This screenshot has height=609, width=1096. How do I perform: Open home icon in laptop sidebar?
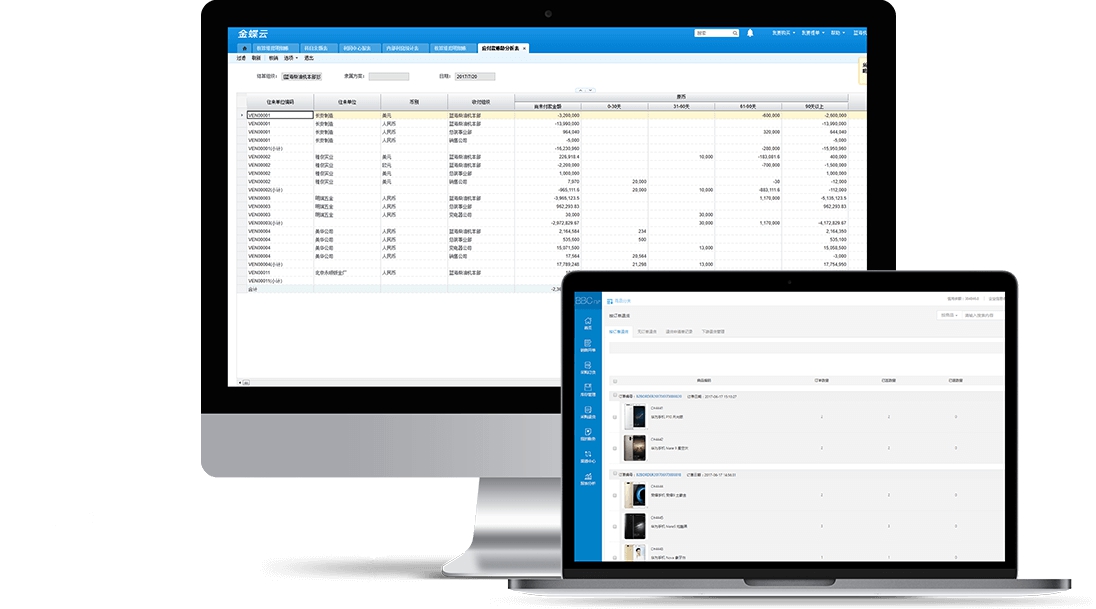click(x=588, y=322)
